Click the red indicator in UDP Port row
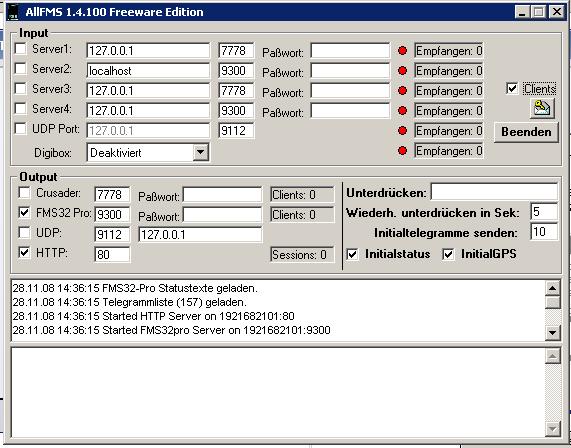Screen dimensions: 571x448 pos(402,130)
